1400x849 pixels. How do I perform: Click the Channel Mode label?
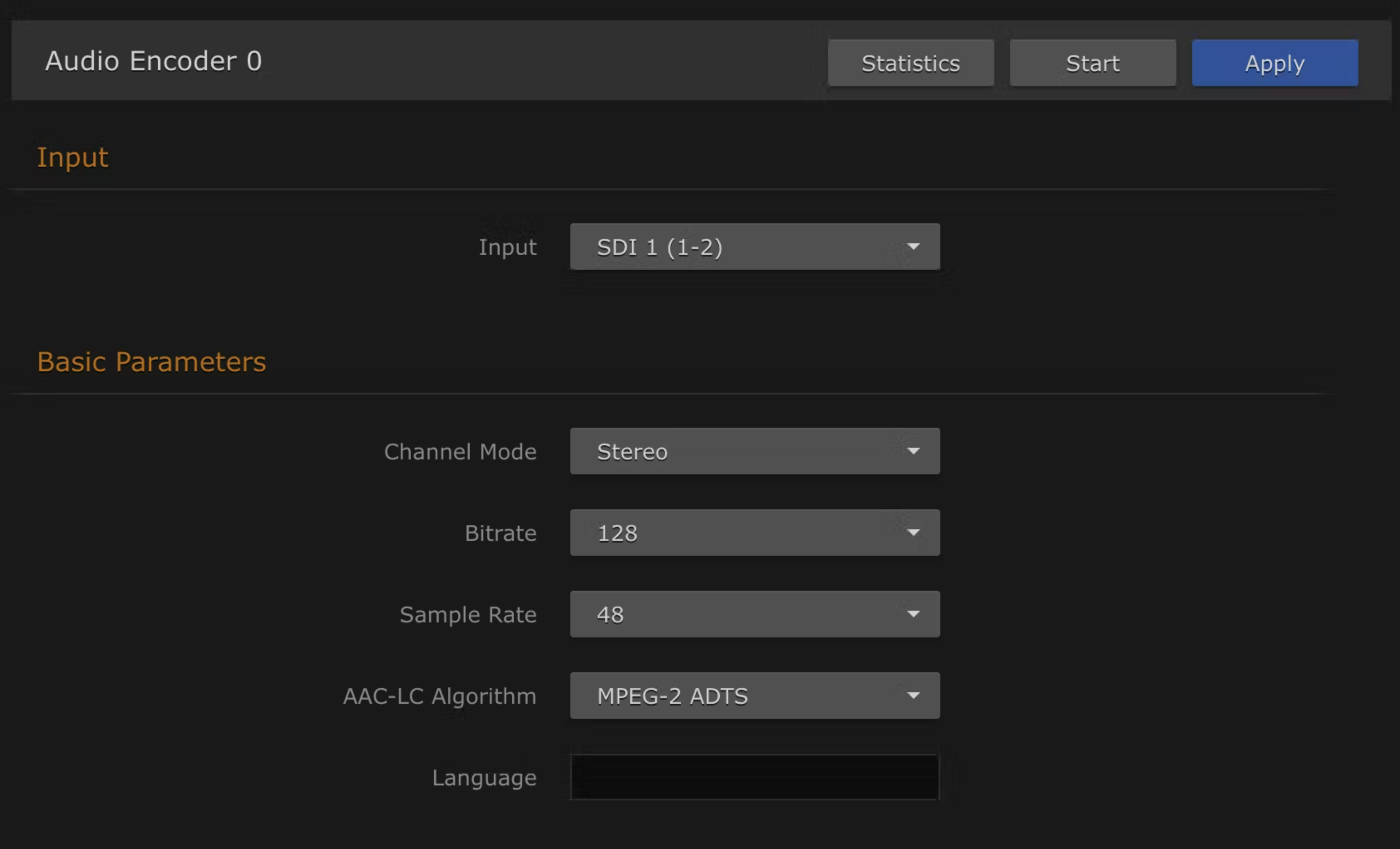[x=460, y=452]
